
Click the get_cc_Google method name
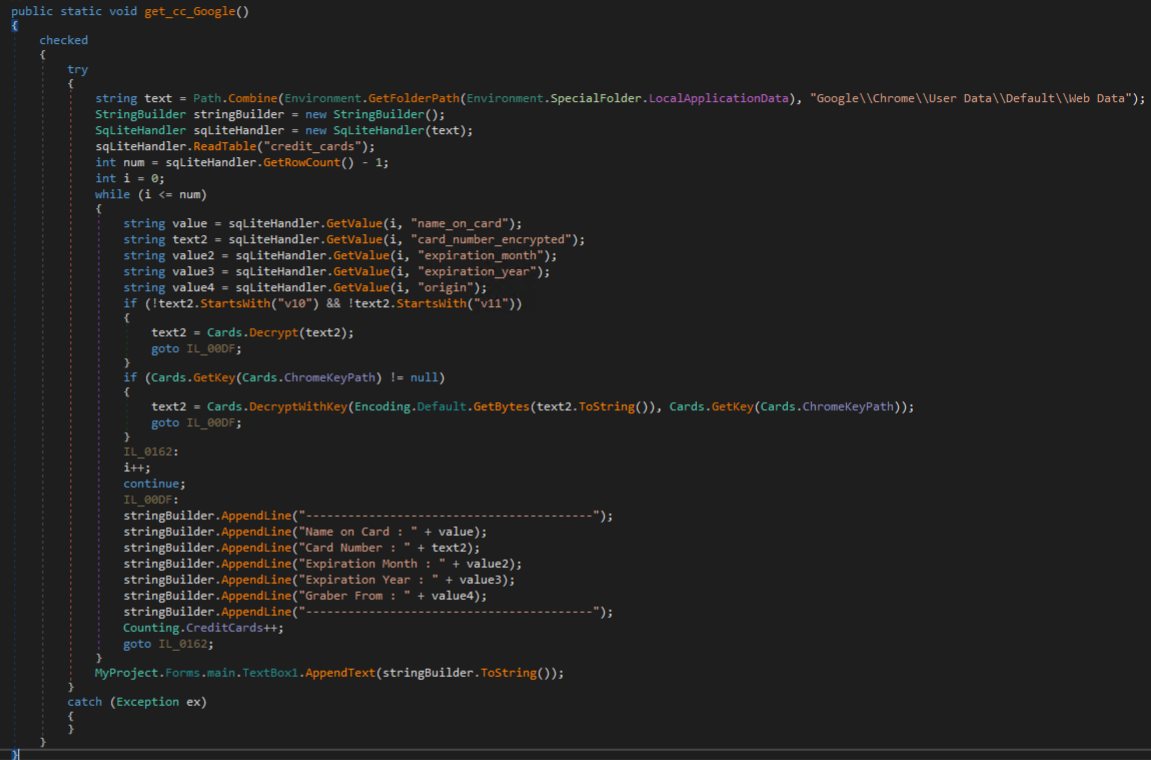pos(189,11)
